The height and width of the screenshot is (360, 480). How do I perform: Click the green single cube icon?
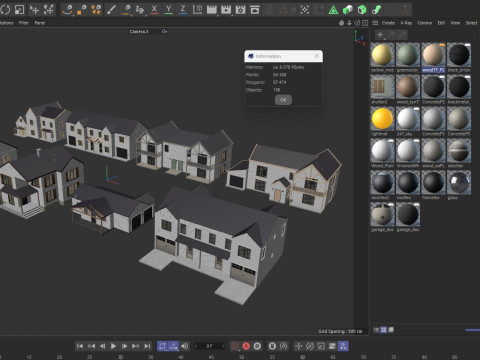click(x=362, y=10)
